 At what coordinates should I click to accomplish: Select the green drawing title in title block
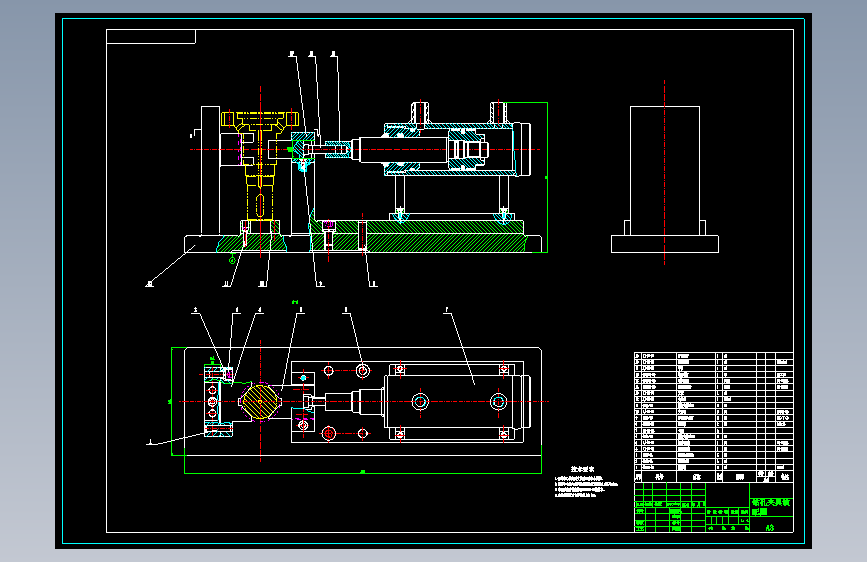(x=771, y=507)
